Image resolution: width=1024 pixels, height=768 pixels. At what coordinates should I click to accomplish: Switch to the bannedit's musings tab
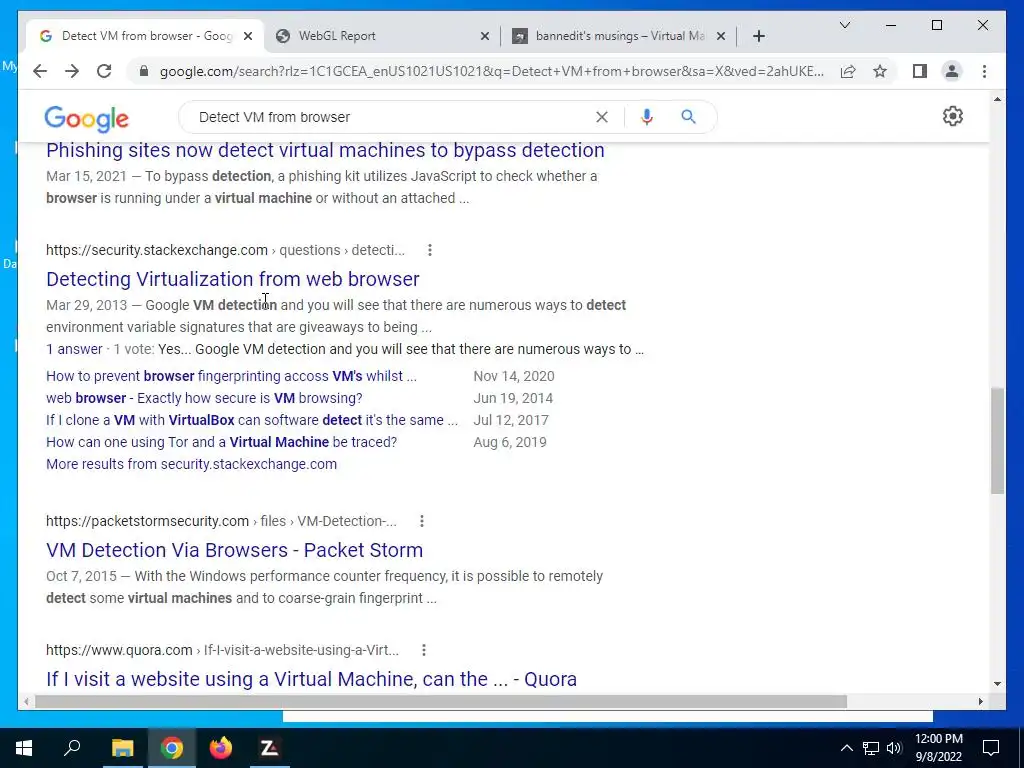[x=619, y=37]
